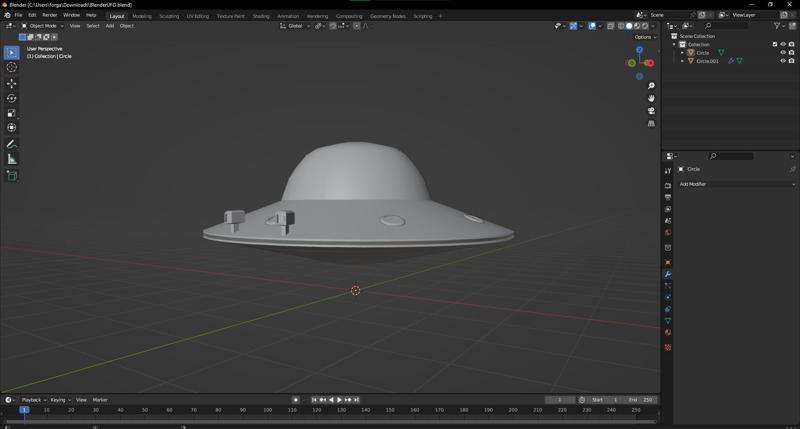Toggle visibility of the Circle object
This screenshot has width=800, height=429.
[x=783, y=53]
